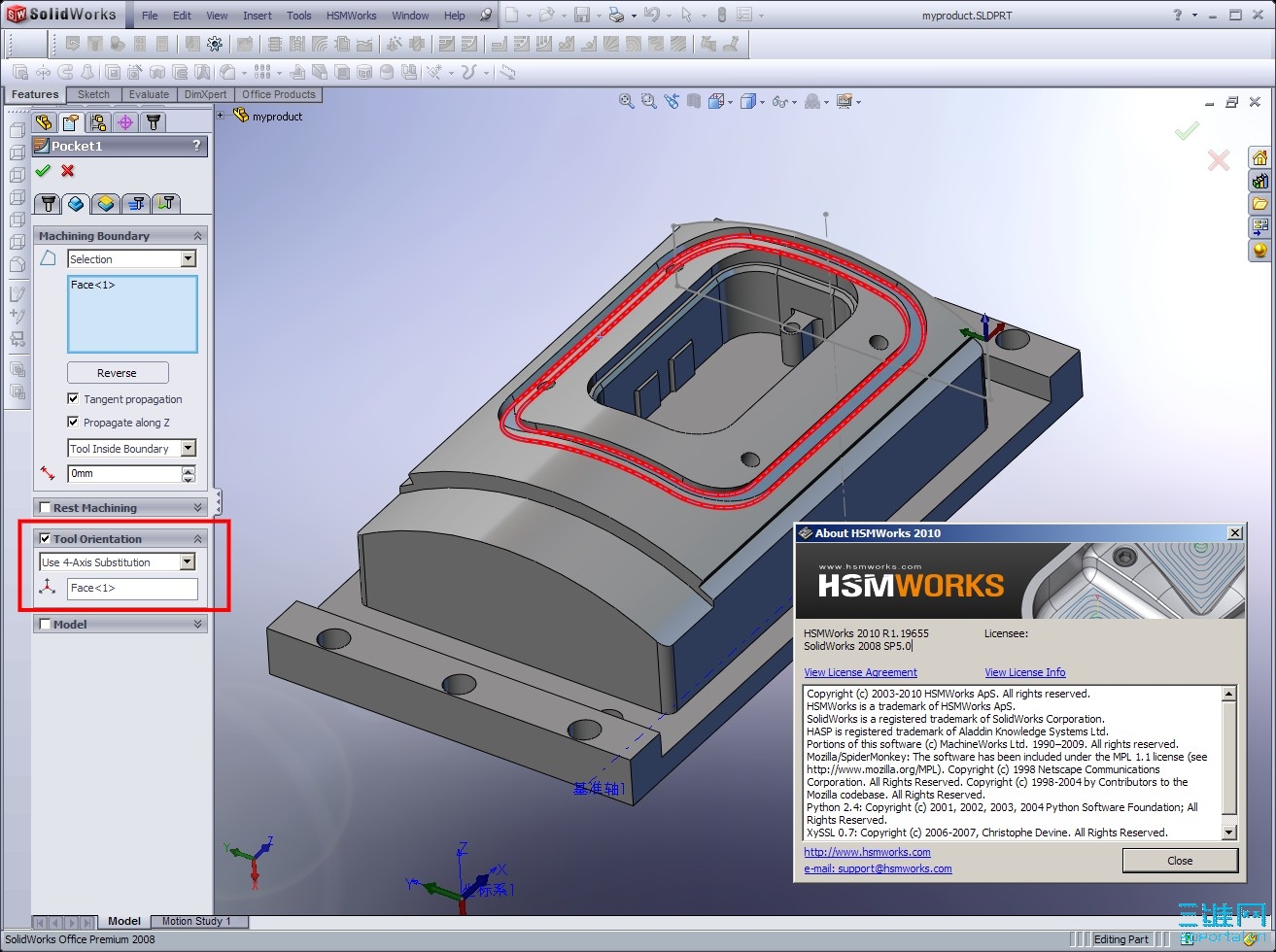Click Previous View icon in viewport toolbar

coord(672,101)
